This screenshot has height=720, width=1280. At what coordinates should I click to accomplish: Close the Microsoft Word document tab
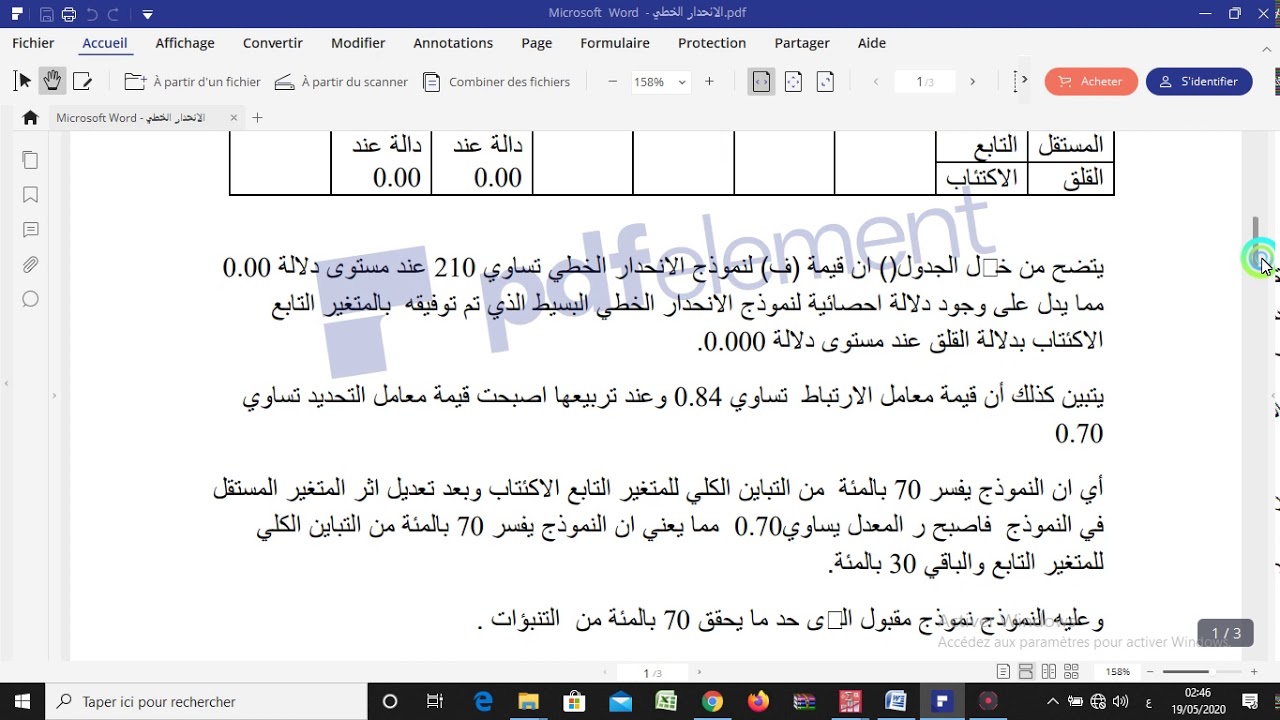click(x=234, y=118)
